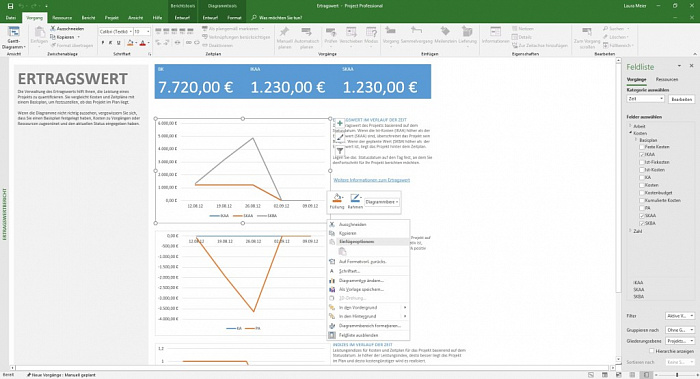This screenshot has height=379, width=700.
Task: Switch to the Ressourcen tab in Feldliste
Action: coord(667,79)
